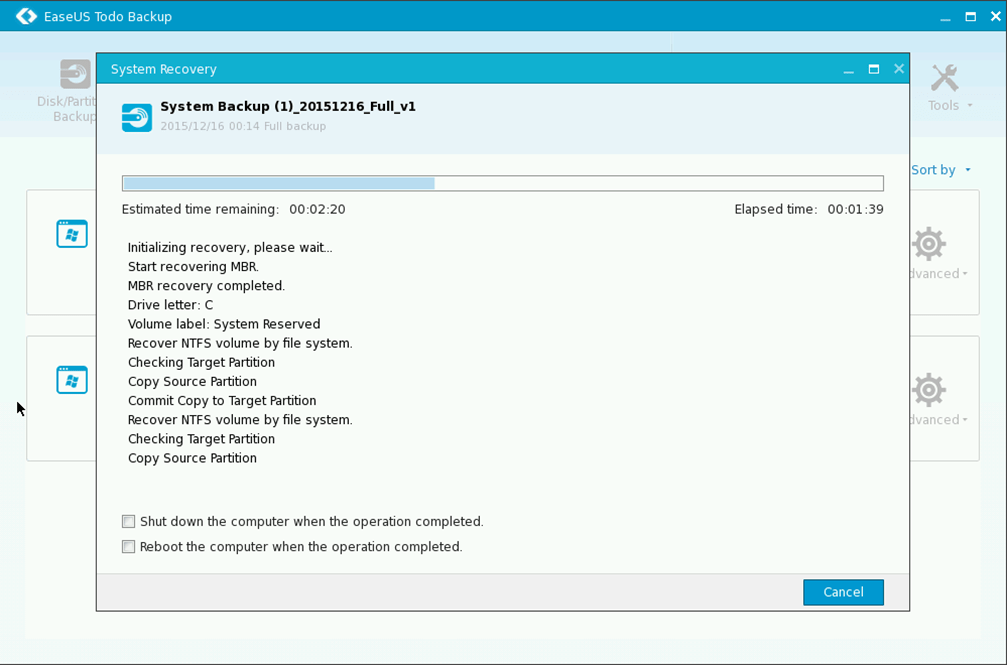The height and width of the screenshot is (665, 1007).
Task: Maximize the System Recovery dialog
Action: 874,69
